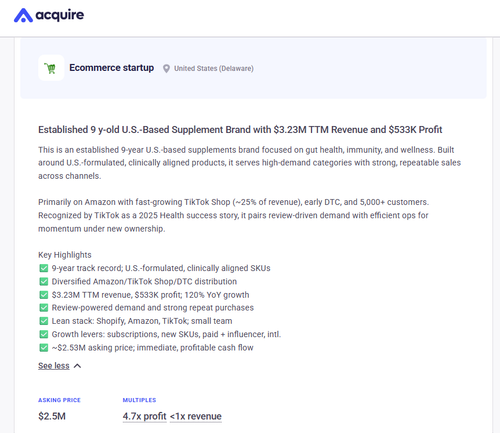Open the 4.7x profit multiple link

point(144,416)
